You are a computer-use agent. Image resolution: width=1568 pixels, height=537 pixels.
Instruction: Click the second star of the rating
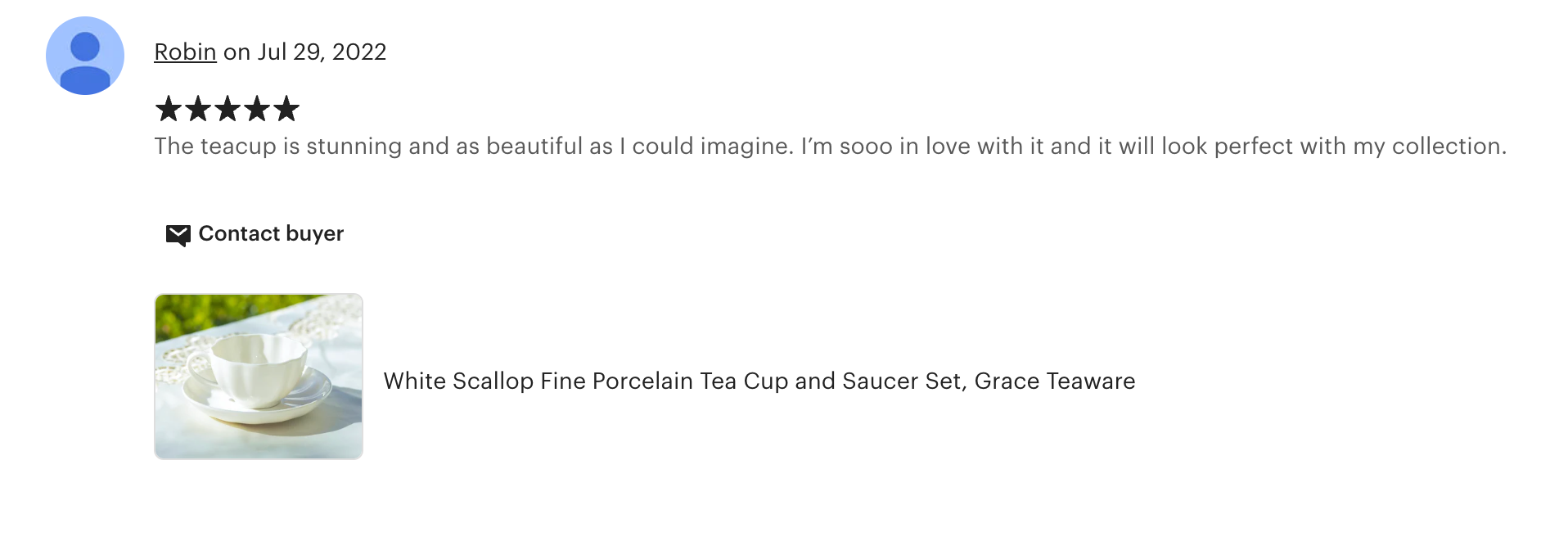(x=198, y=109)
